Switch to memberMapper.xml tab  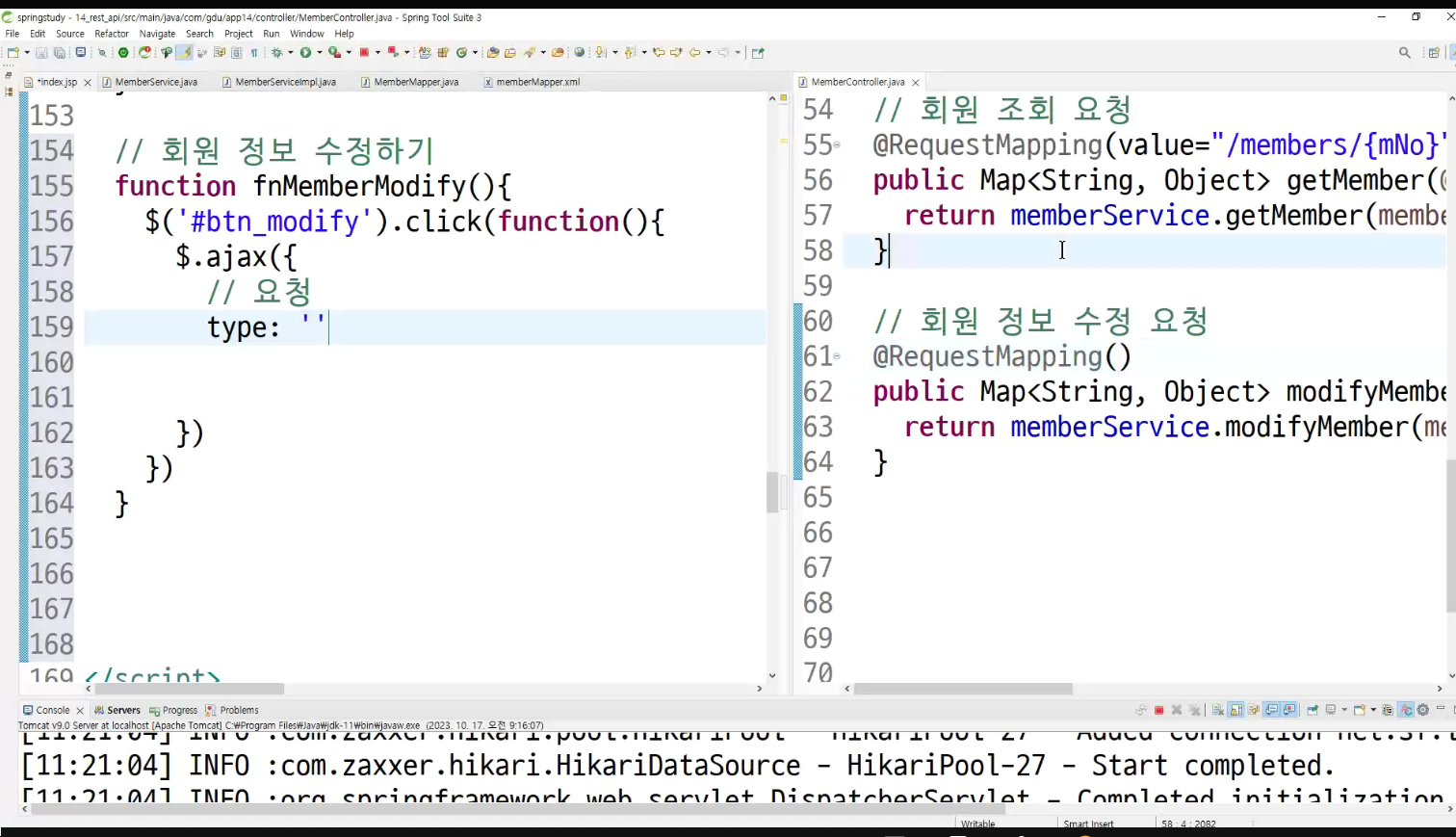click(532, 82)
